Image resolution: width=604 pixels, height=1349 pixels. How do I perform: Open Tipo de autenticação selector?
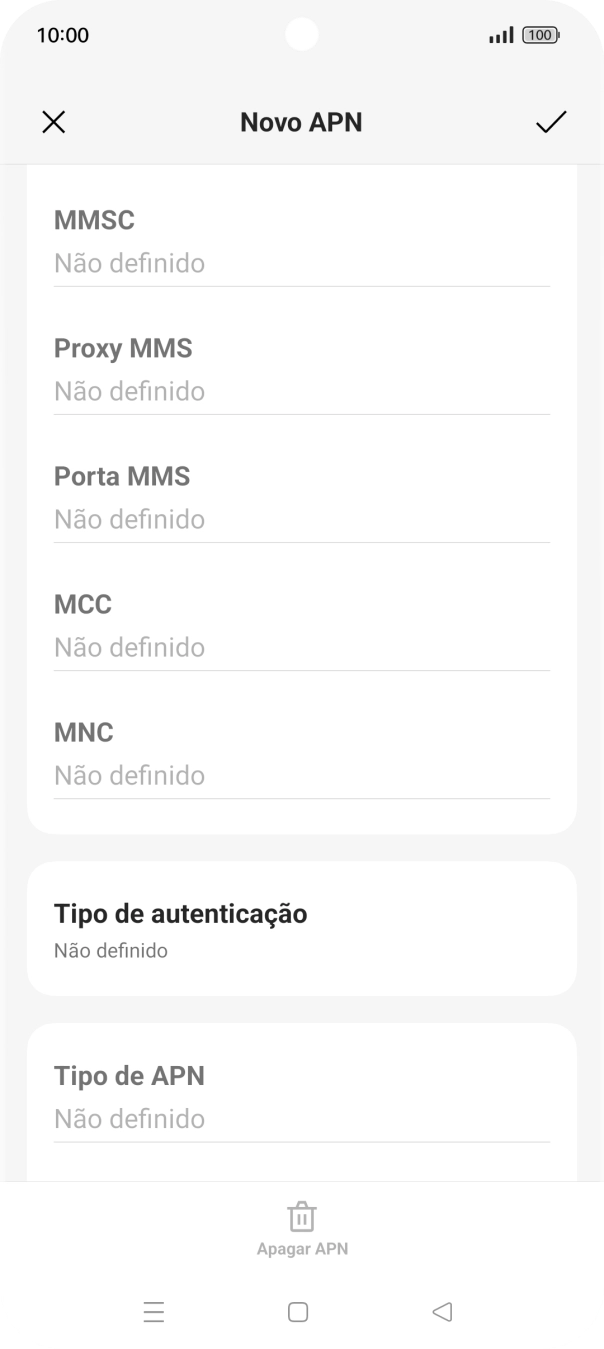(301, 929)
